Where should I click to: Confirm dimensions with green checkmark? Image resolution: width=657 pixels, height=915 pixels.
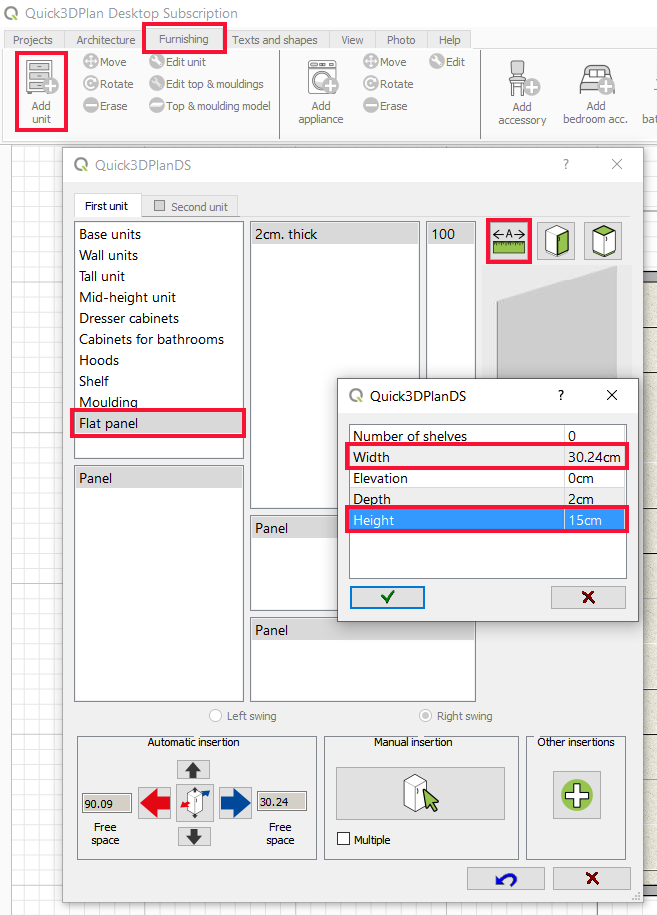pos(387,597)
